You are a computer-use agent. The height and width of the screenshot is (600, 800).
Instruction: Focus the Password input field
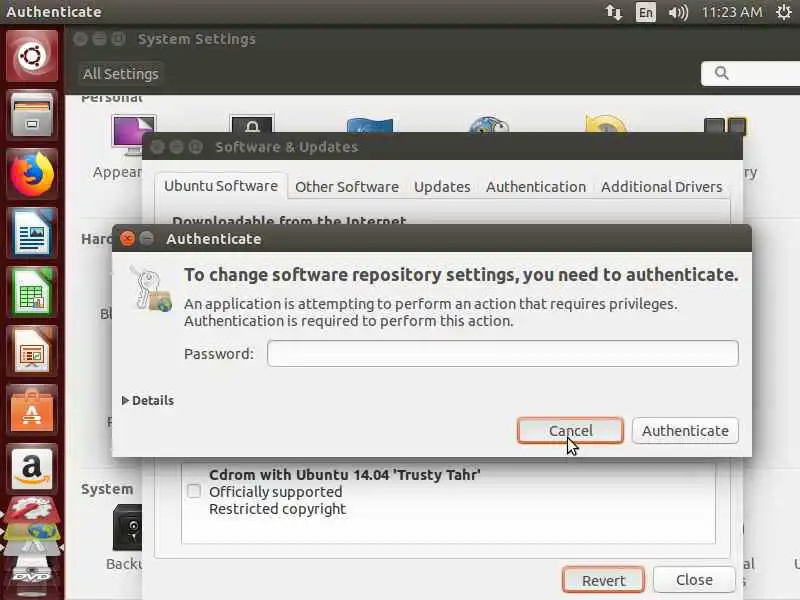(x=503, y=353)
